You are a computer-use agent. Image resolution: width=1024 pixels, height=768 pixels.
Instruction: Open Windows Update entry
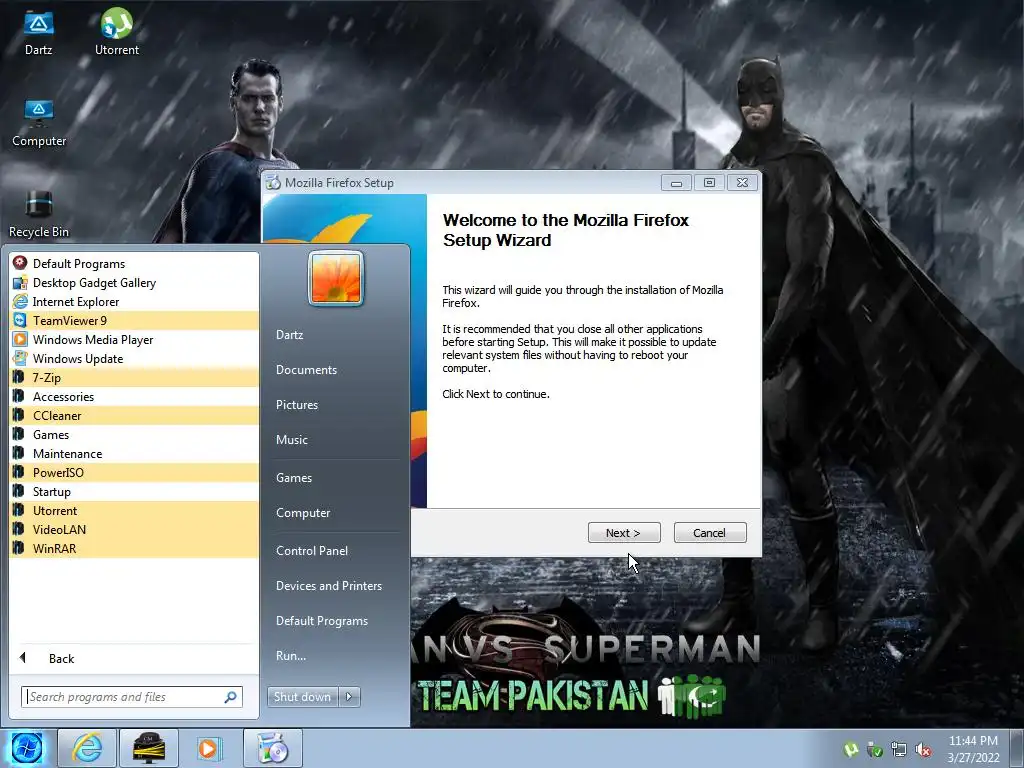135,358
